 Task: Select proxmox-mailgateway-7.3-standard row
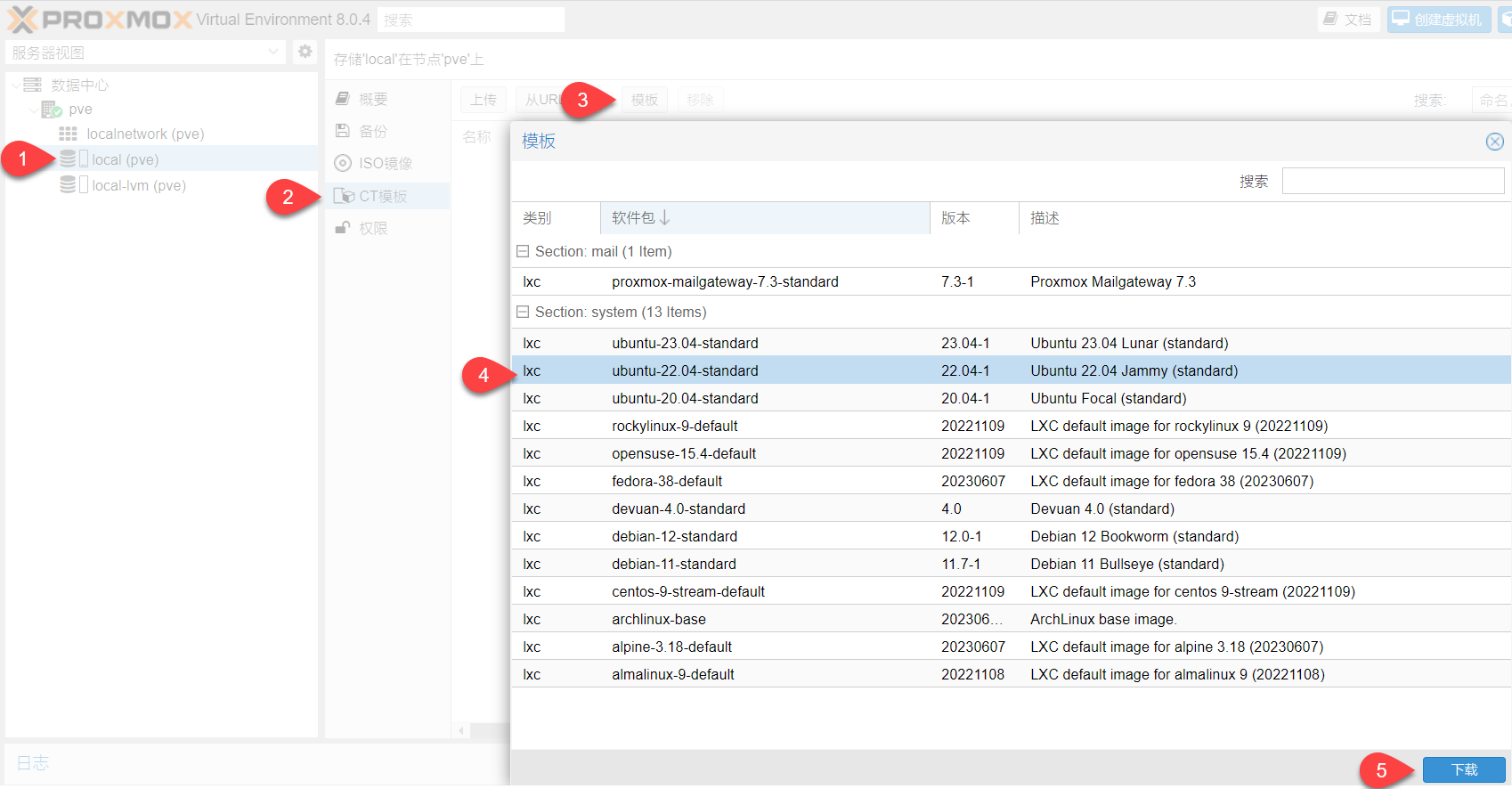[1011, 281]
